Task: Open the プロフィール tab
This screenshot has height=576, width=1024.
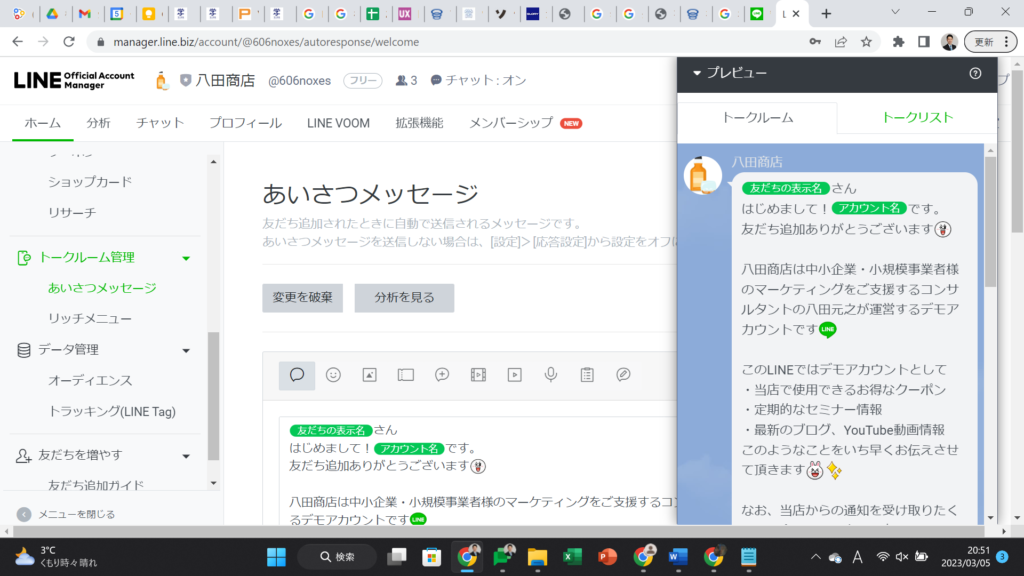Action: click(246, 123)
